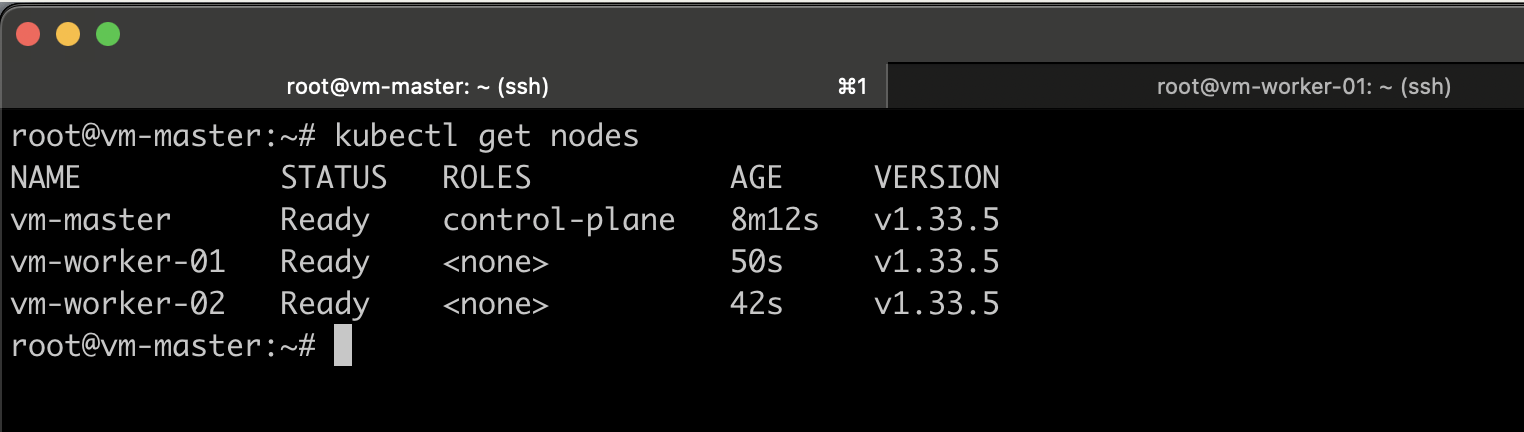The width and height of the screenshot is (1524, 432).
Task: Click the VERSION column header
Action: [936, 178]
